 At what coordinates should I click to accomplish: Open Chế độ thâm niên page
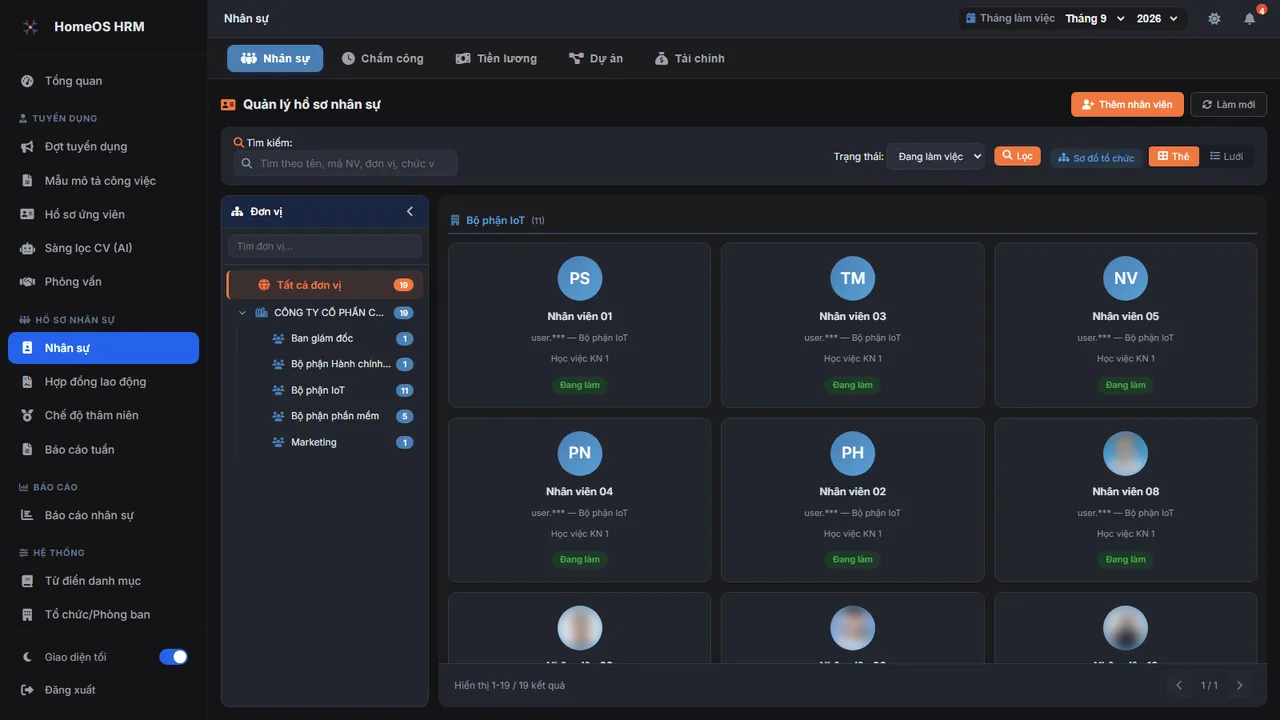point(103,415)
